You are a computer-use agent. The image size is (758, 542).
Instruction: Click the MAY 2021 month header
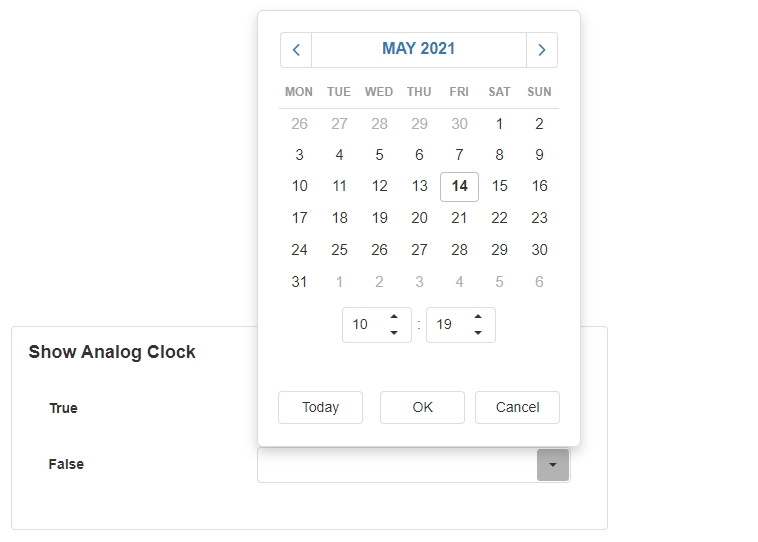(x=419, y=49)
